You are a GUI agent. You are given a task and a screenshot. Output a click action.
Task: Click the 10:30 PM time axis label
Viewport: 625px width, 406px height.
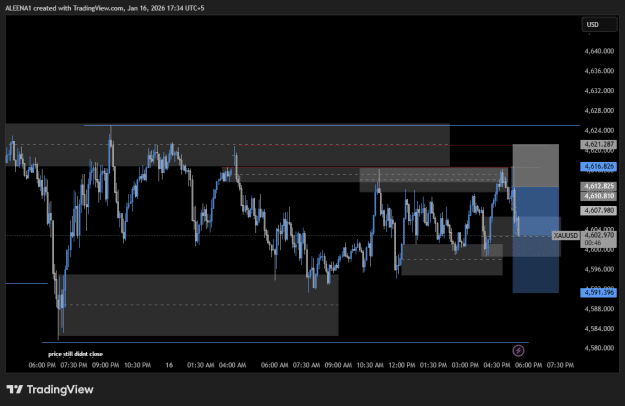[x=138, y=365]
